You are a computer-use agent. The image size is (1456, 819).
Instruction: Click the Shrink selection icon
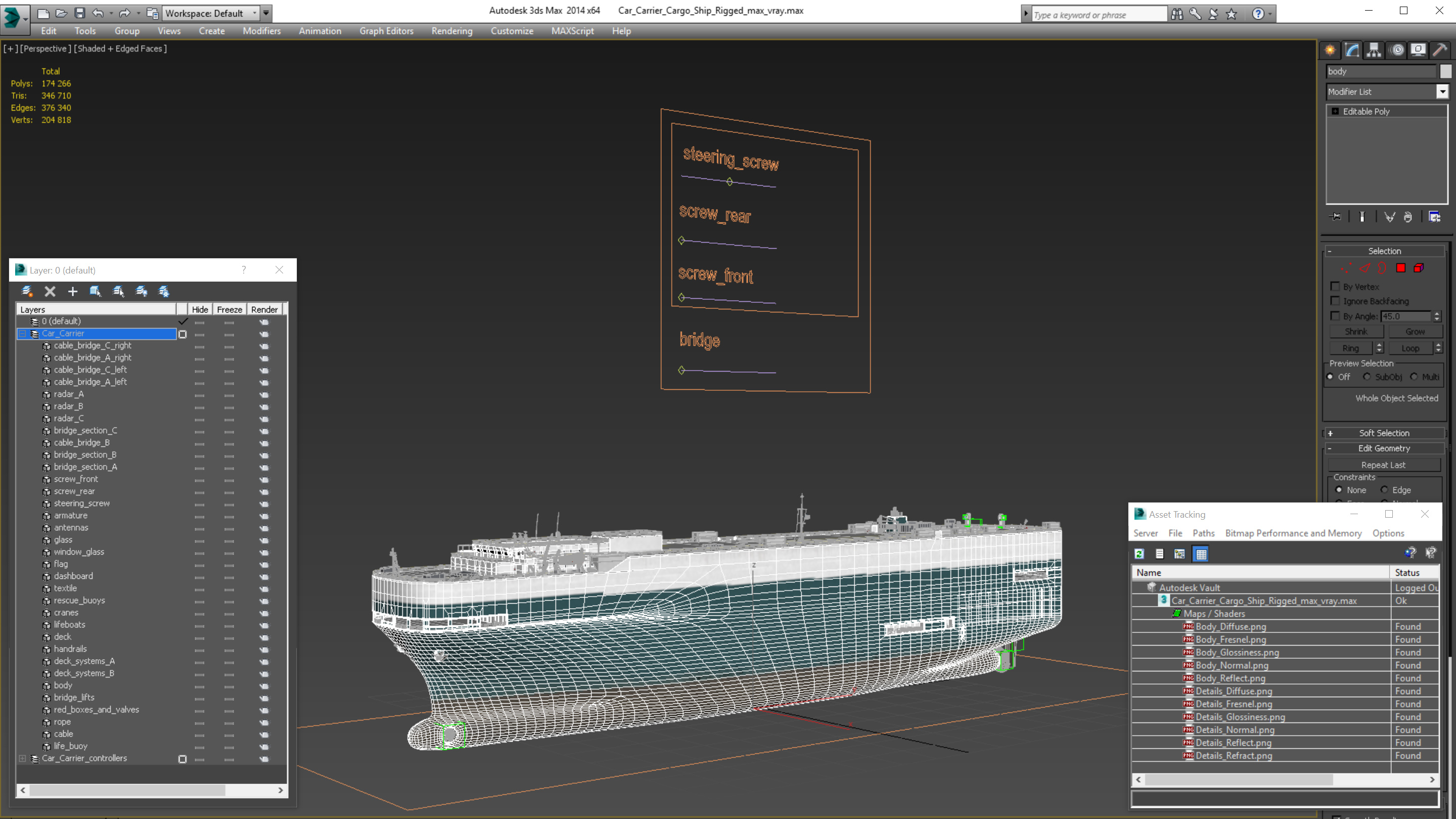tap(1357, 331)
